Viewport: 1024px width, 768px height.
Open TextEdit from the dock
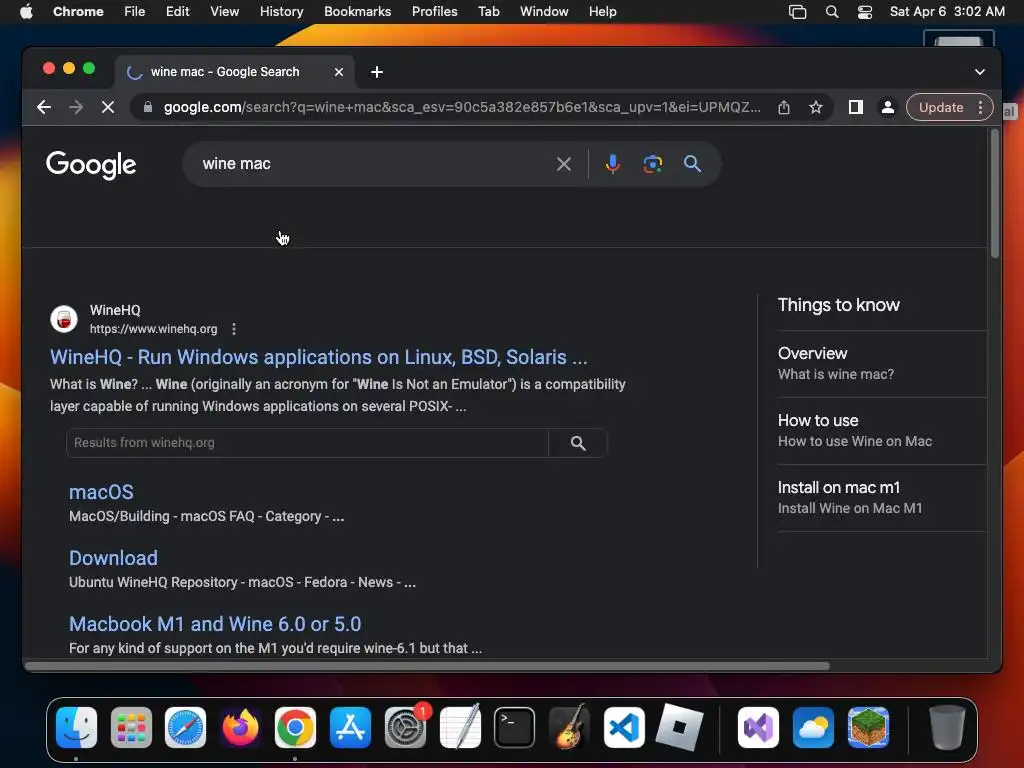pos(460,727)
